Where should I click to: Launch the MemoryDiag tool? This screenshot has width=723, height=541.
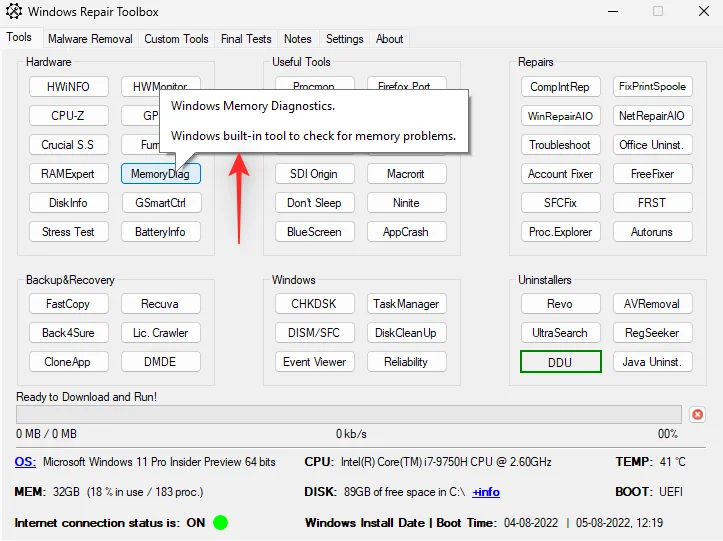(160, 174)
